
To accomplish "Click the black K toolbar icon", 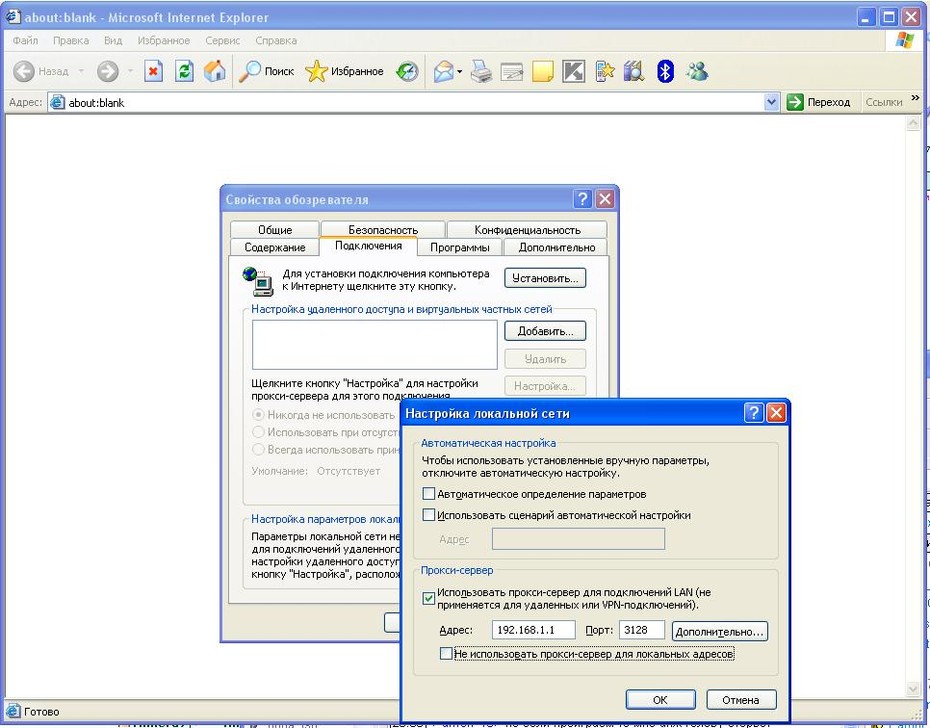I will 573,71.
